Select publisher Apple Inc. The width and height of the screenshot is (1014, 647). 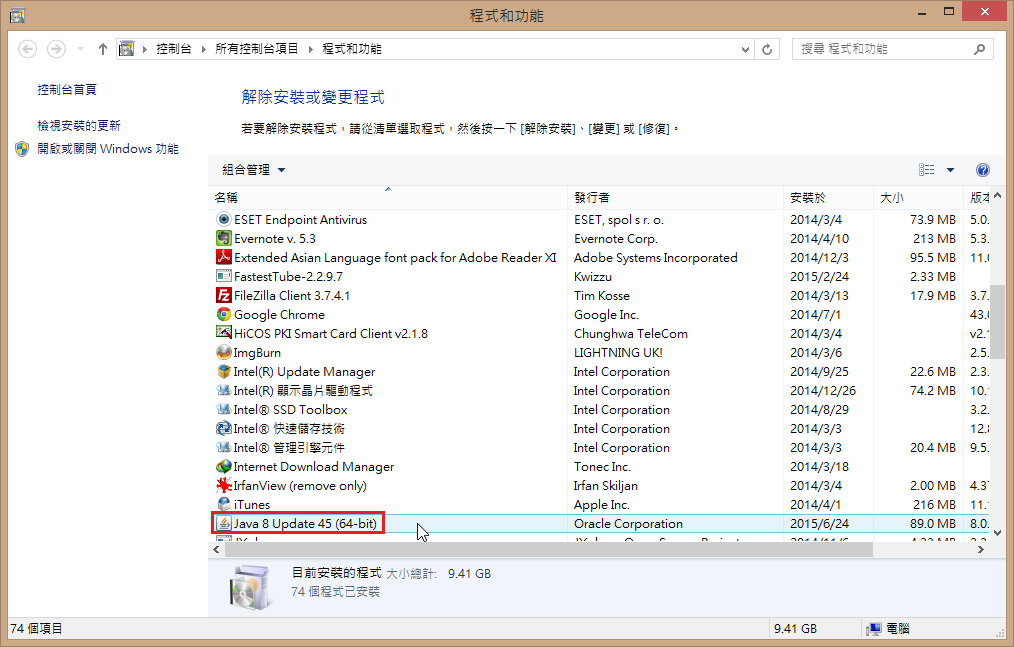pos(601,505)
